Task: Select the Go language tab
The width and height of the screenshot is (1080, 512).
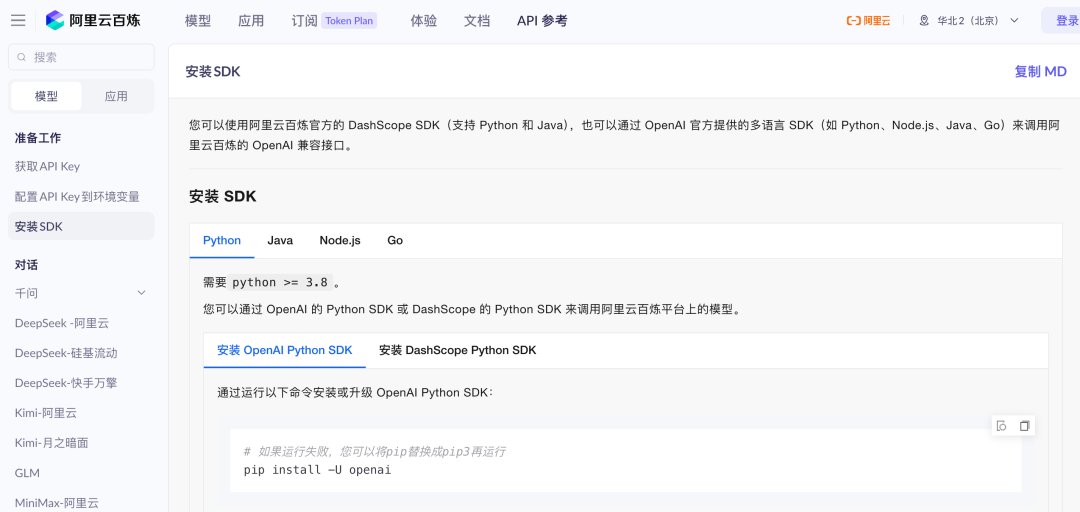Action: click(x=395, y=240)
